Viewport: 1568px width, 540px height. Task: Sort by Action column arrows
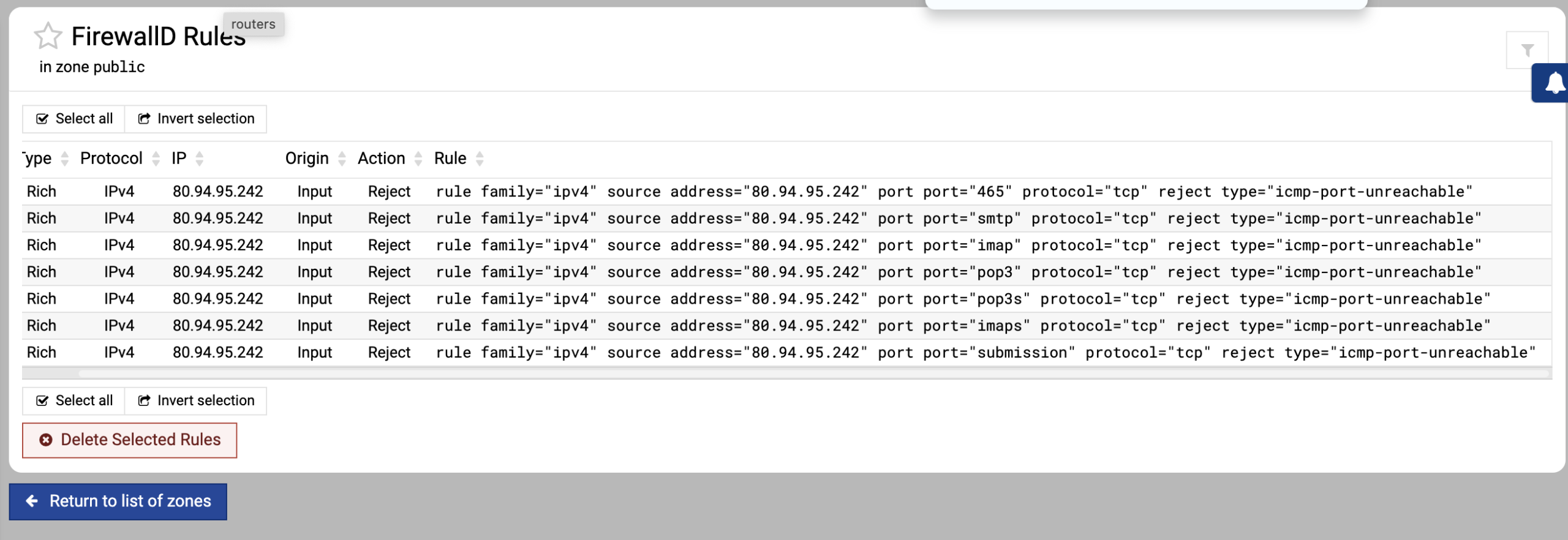coord(418,159)
